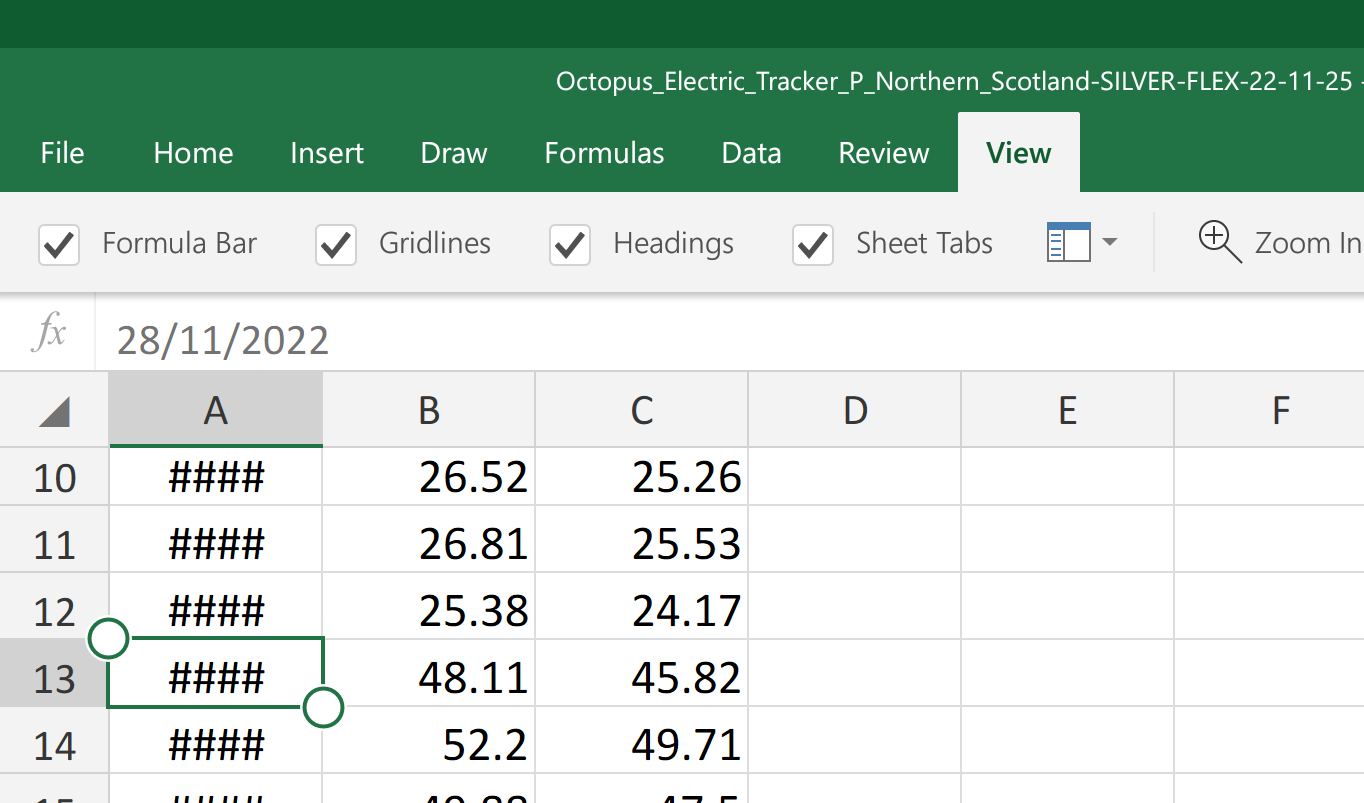Switch to the Draw tab
This screenshot has height=803, width=1364.
[454, 153]
